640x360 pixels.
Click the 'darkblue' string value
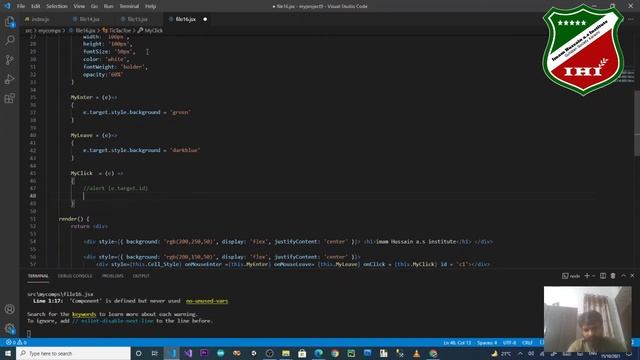tap(185, 150)
